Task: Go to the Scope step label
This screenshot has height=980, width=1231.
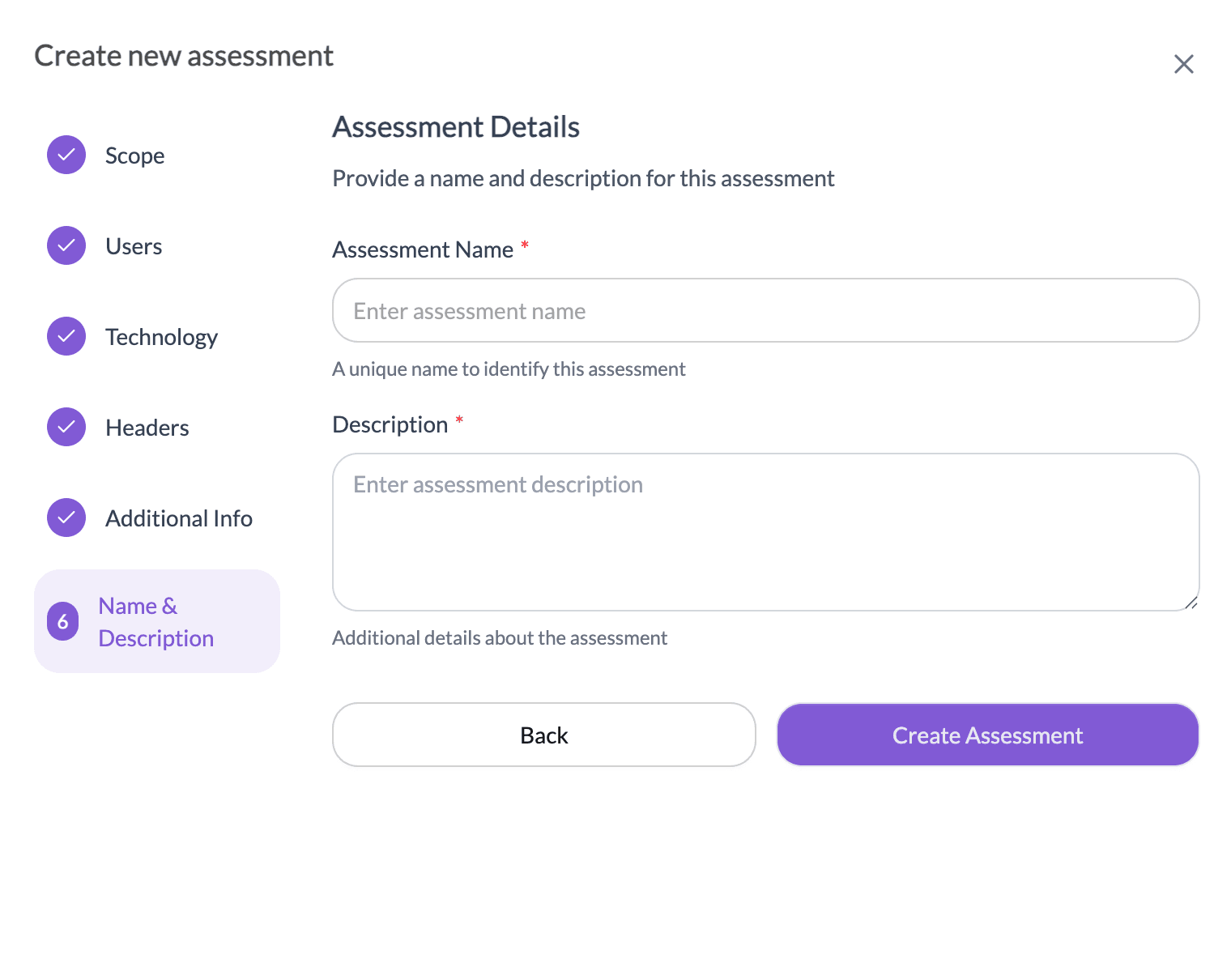Action: click(x=134, y=156)
